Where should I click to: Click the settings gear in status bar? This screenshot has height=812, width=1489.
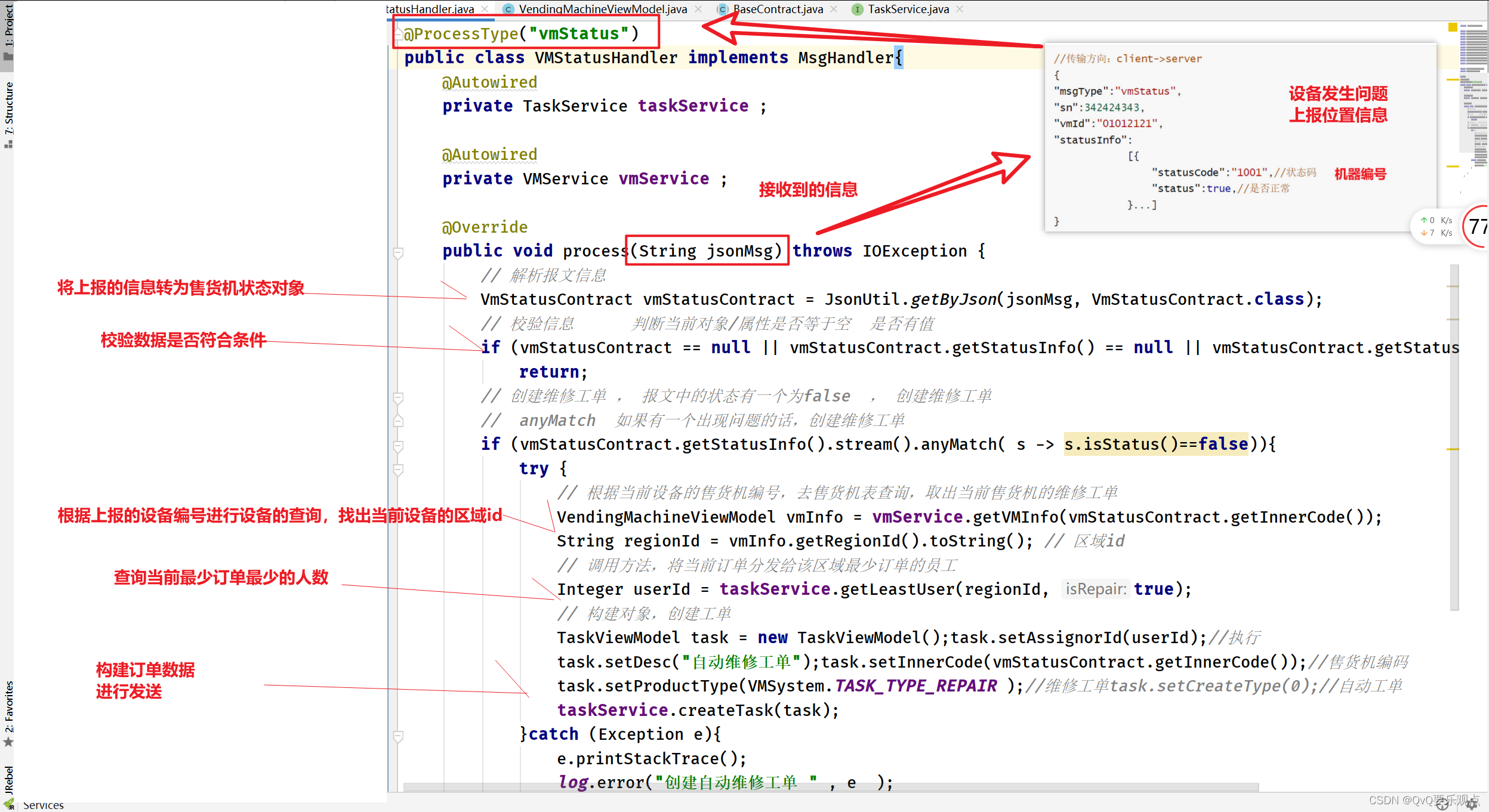tap(1473, 804)
